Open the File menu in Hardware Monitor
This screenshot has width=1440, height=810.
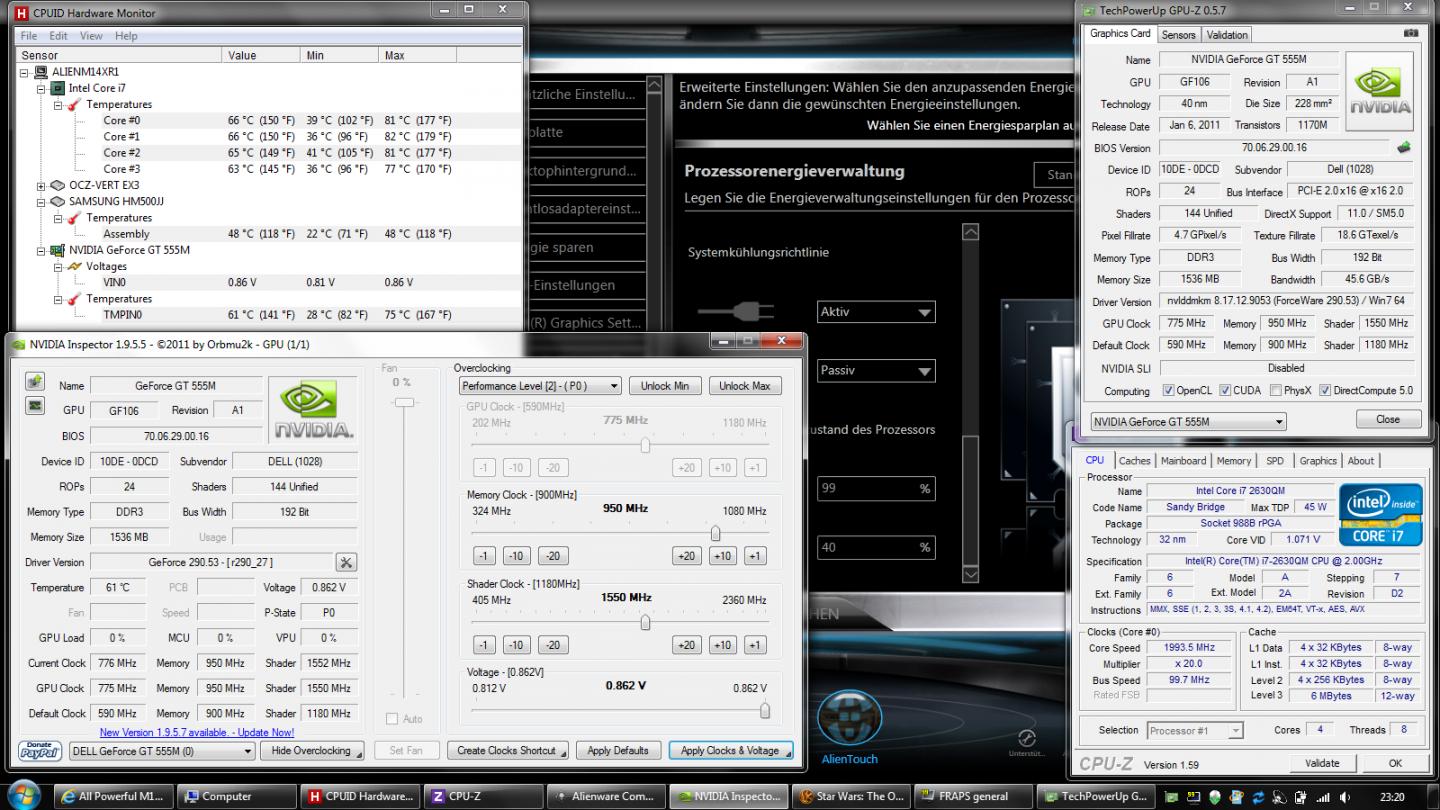[29, 36]
